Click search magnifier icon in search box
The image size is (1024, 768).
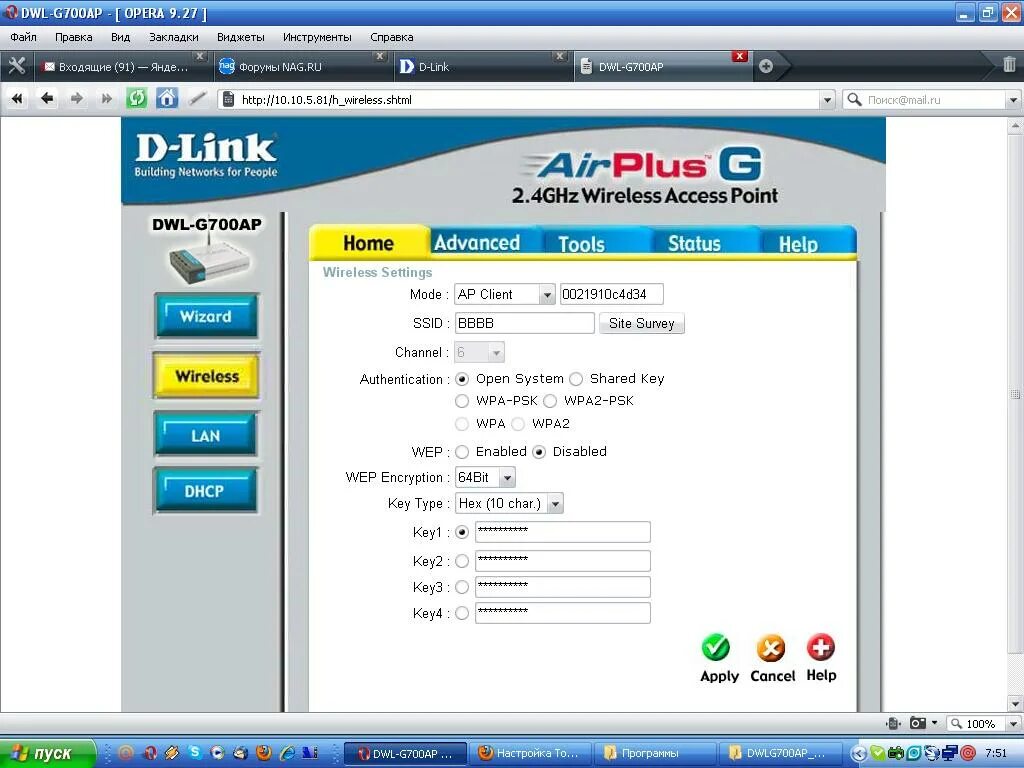click(x=854, y=100)
